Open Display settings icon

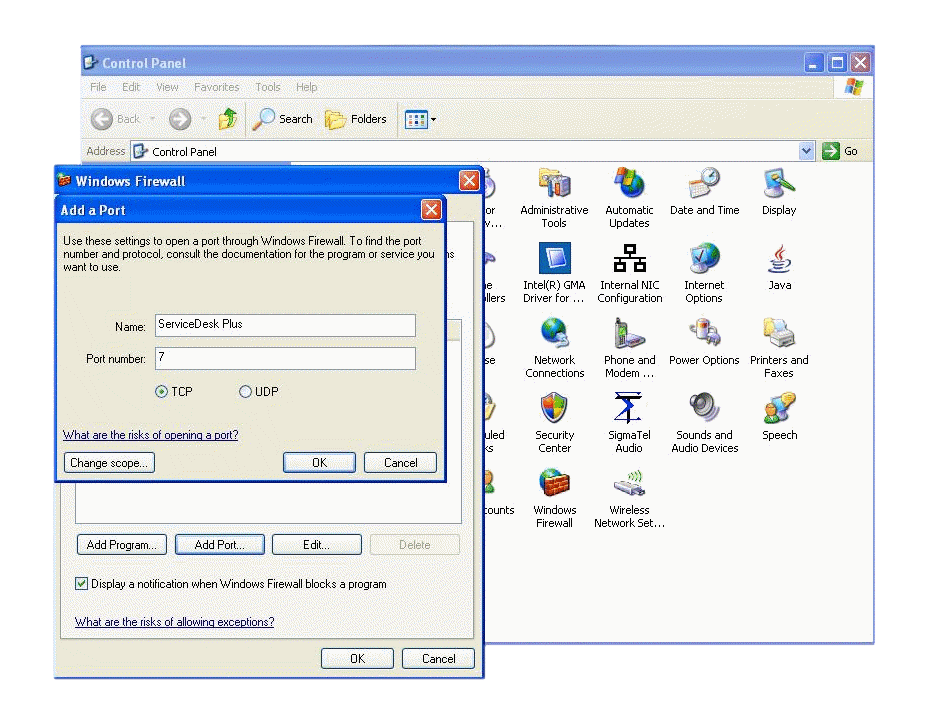pyautogui.click(x=779, y=192)
